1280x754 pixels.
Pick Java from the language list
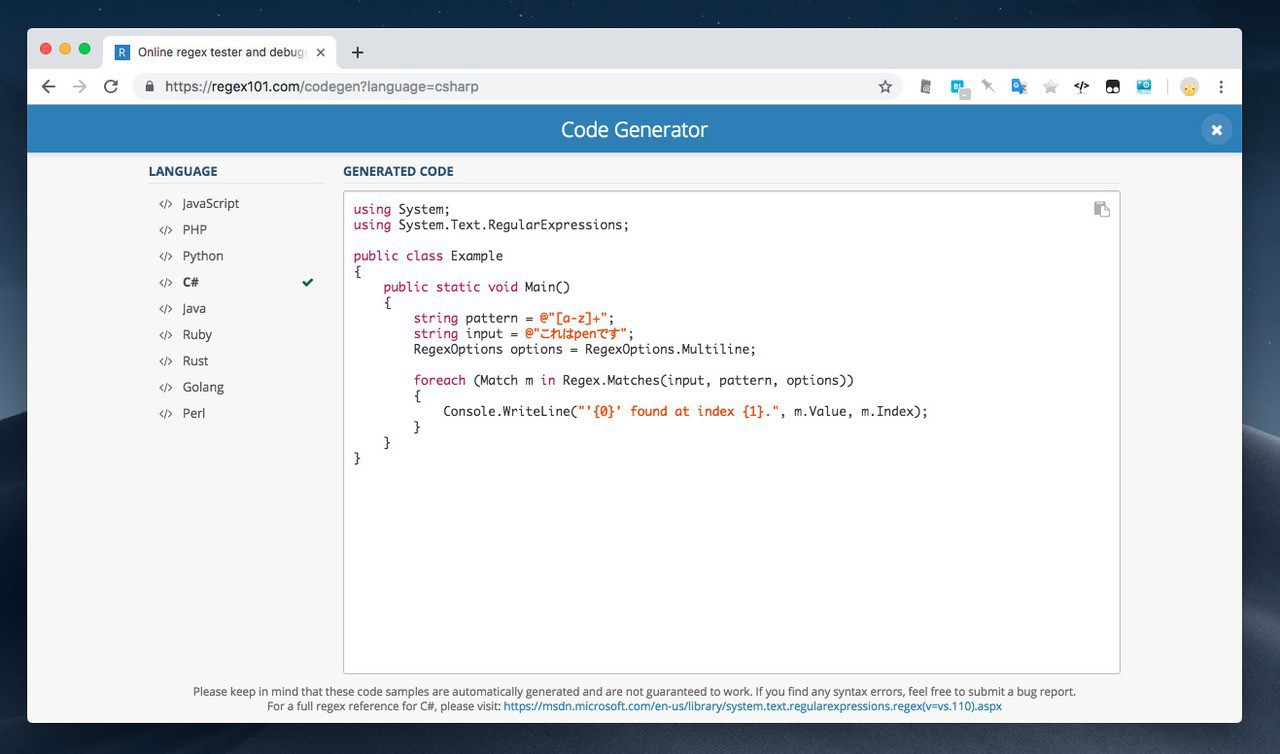(194, 308)
